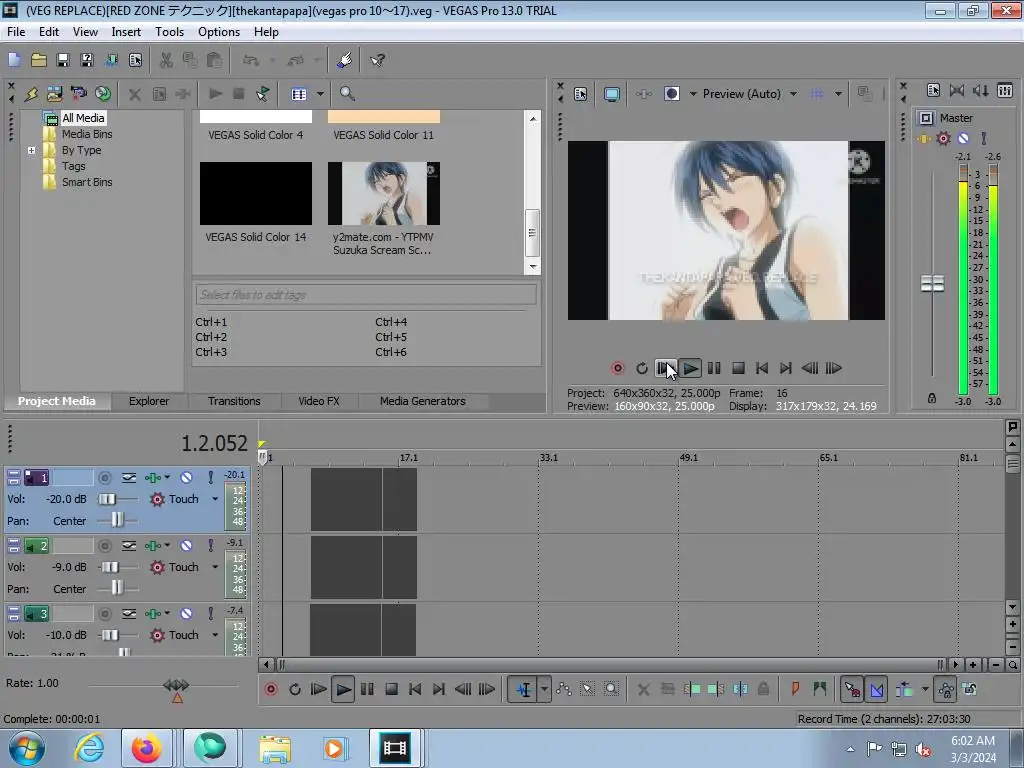Solo audio track 3
The height and width of the screenshot is (768, 1024).
click(210, 614)
